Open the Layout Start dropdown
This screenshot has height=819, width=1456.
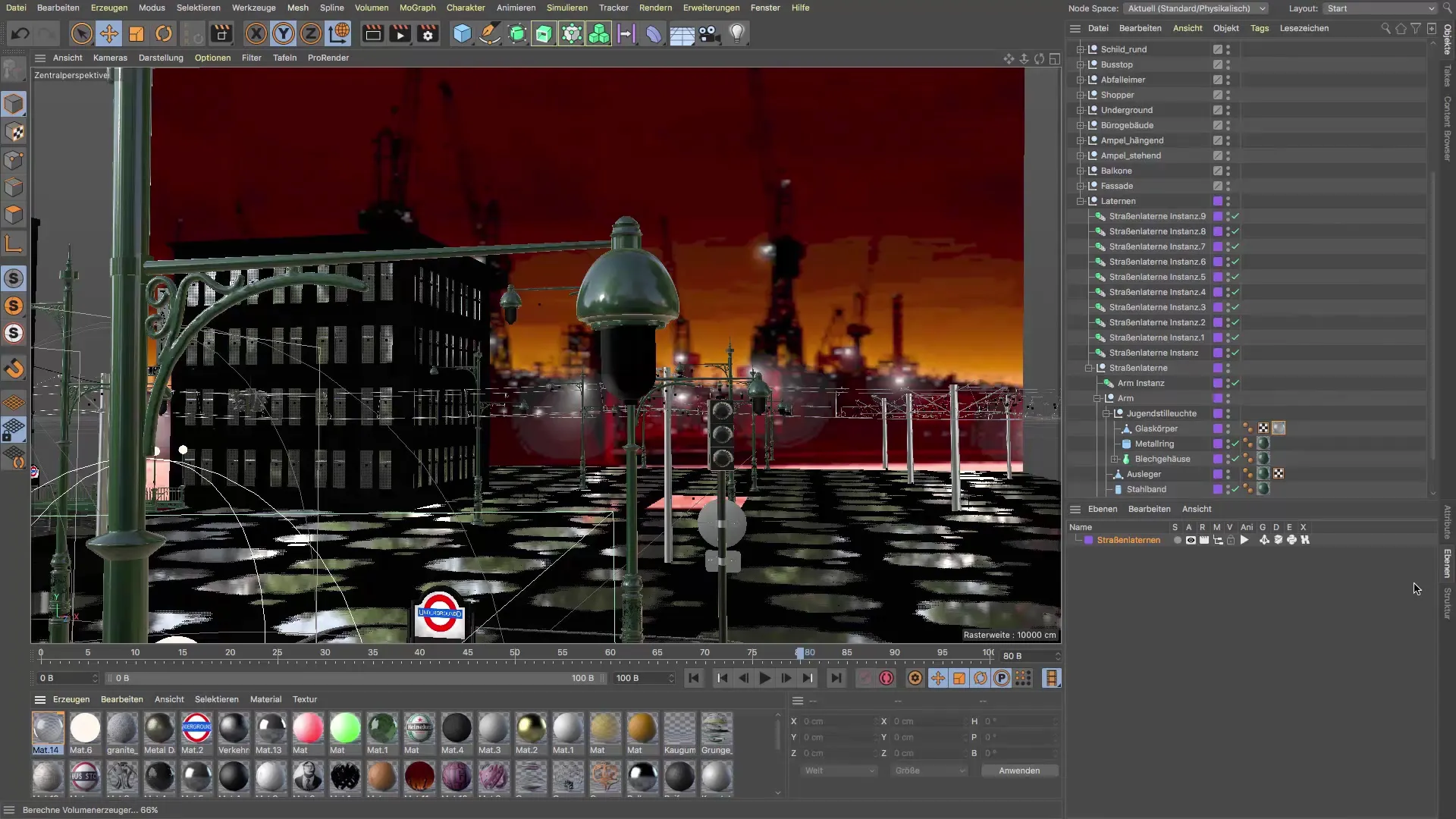1381,8
